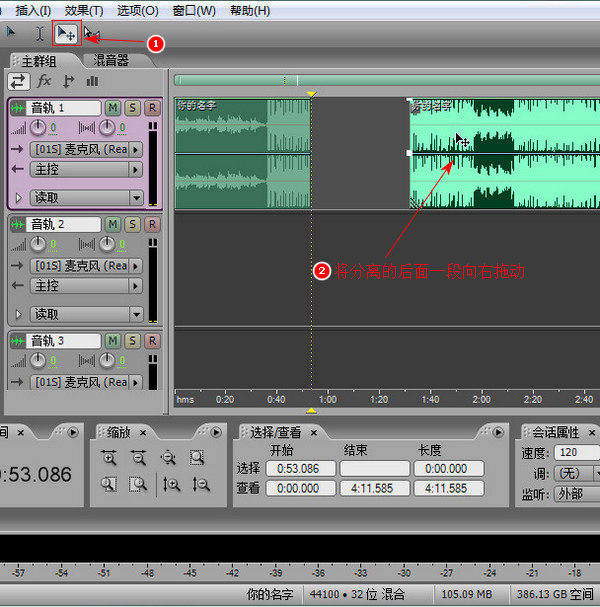Viewport: 600px width, 607px height.
Task: Adjust 音轨 1 volume knob
Action: click(38, 128)
